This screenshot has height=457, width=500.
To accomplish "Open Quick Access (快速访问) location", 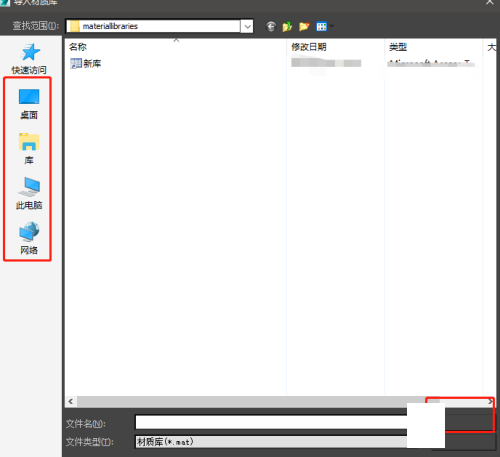I will click(29, 59).
